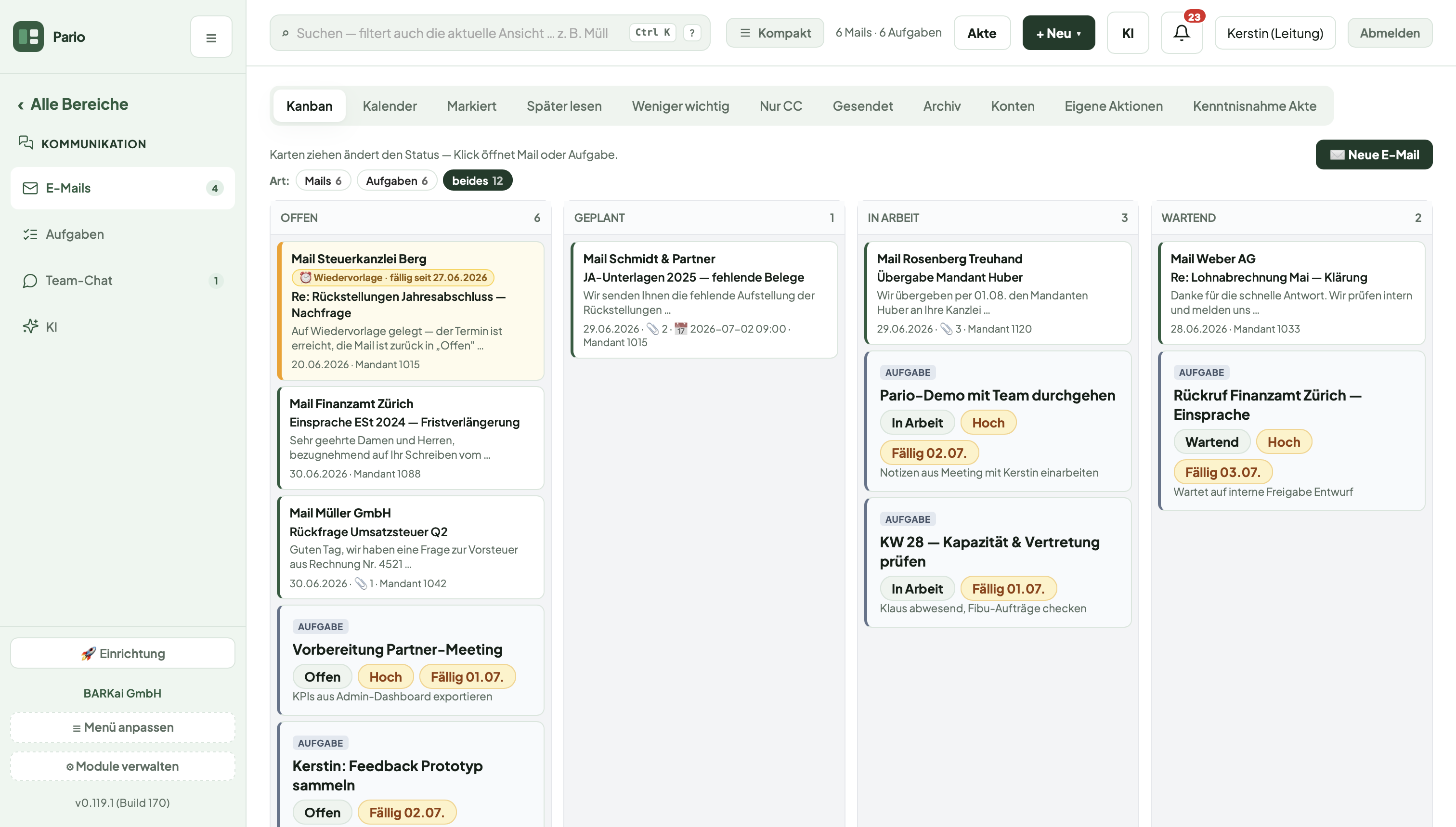Click Menü anpassen button

(123, 727)
